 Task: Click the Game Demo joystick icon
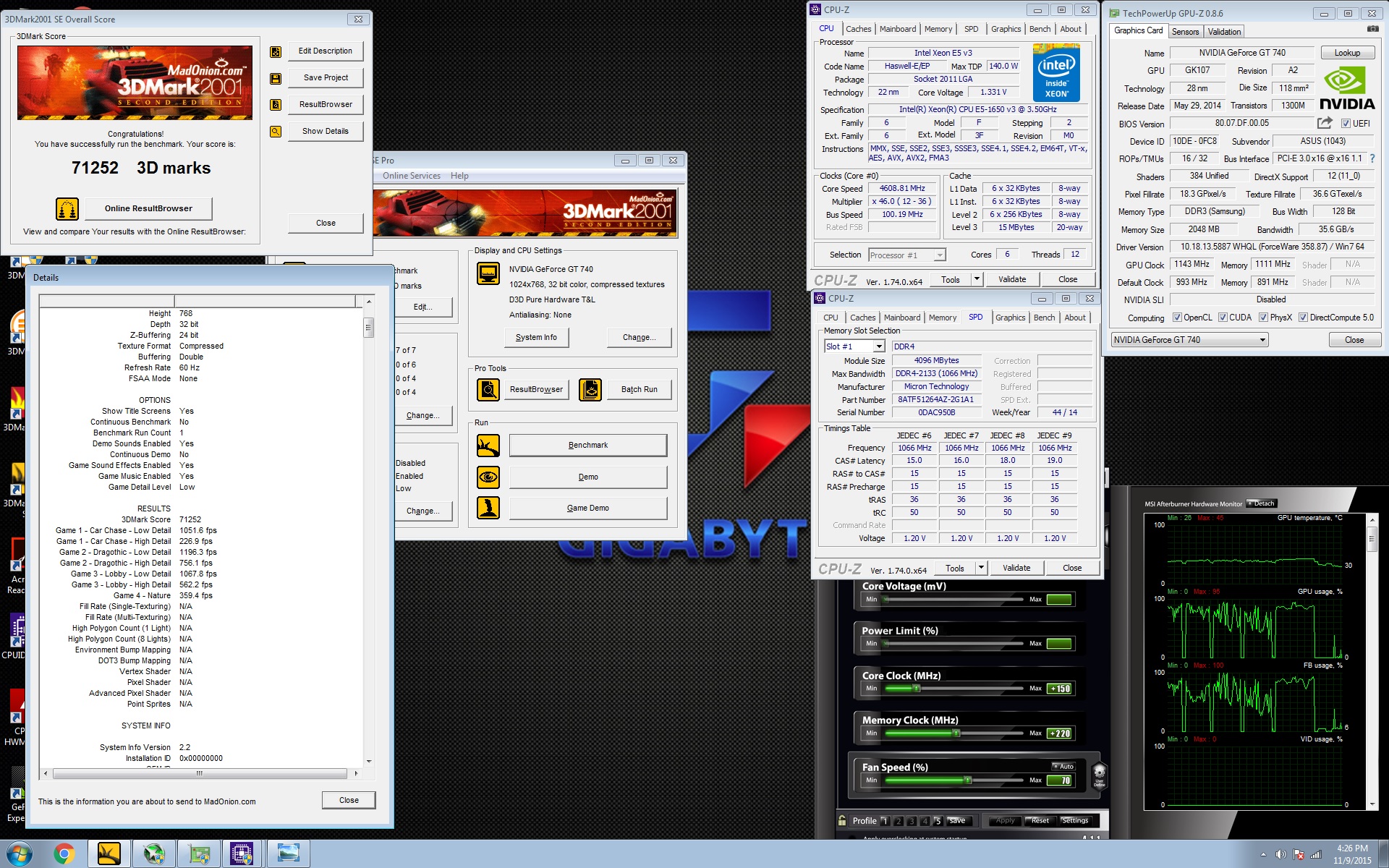coord(488,508)
